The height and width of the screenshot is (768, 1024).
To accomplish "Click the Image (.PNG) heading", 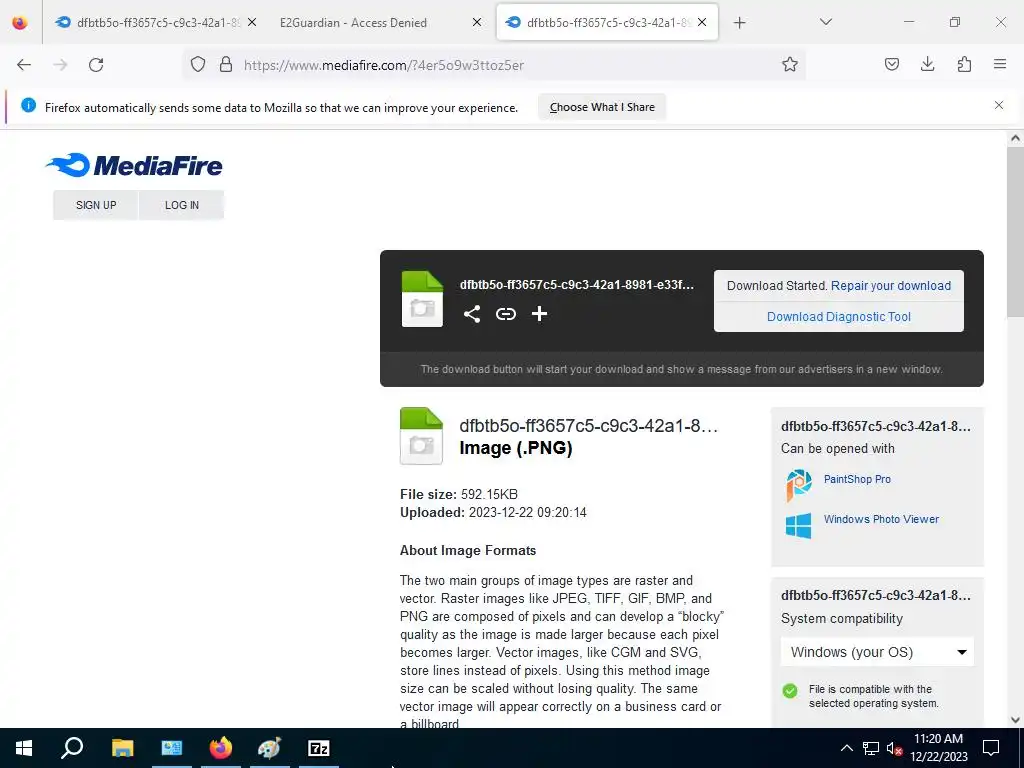I will [x=516, y=448].
